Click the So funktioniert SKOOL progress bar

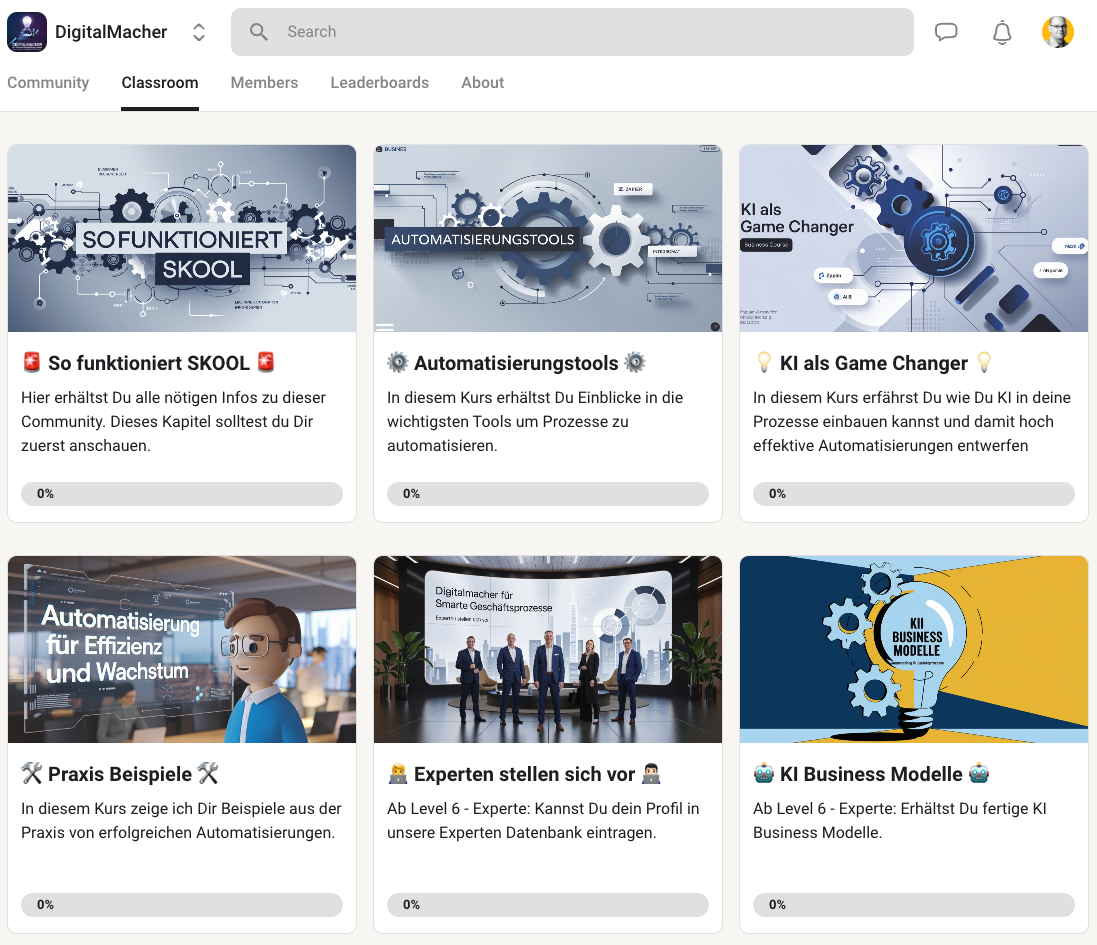(x=182, y=494)
